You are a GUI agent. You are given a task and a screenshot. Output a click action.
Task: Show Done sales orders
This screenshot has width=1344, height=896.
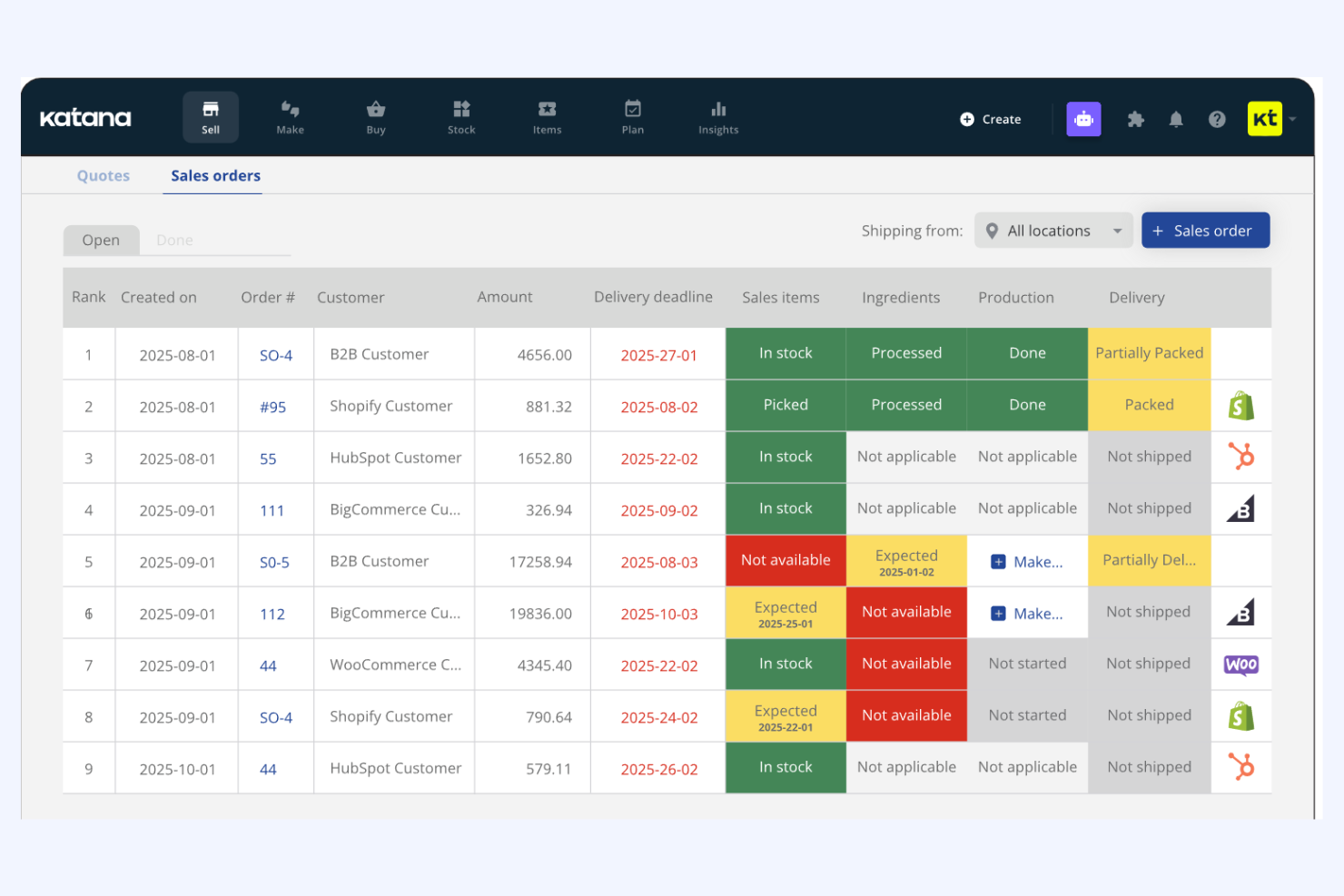174,241
